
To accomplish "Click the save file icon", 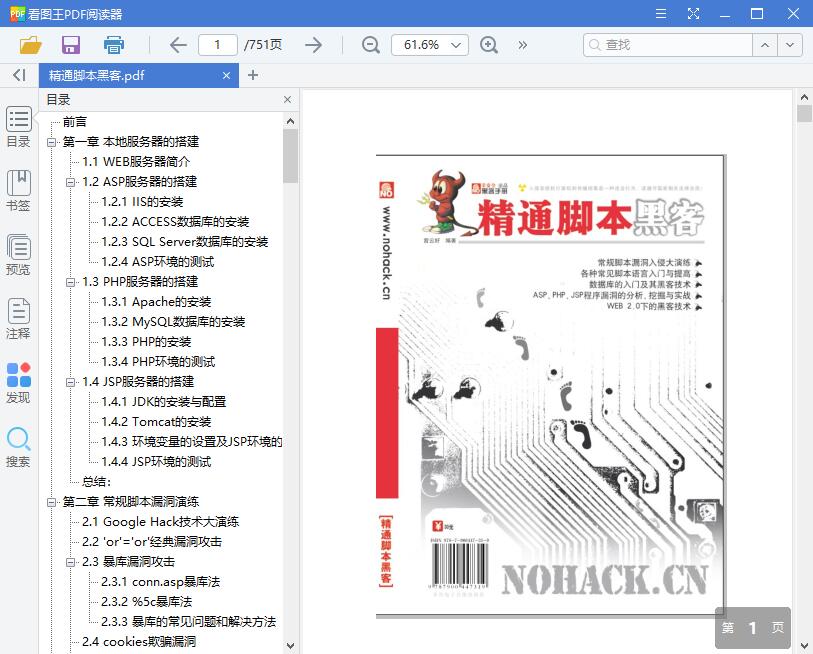I will [70, 45].
